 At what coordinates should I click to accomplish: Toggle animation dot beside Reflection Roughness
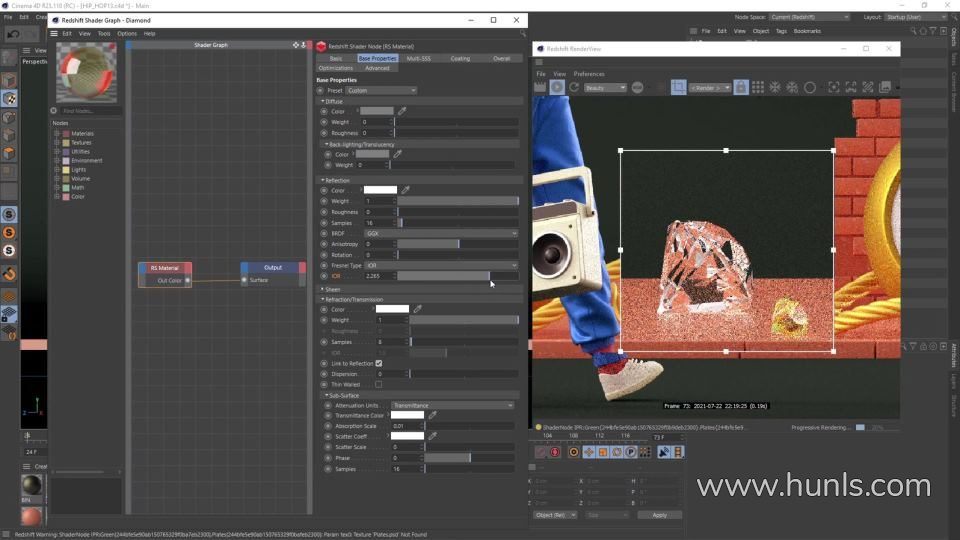point(324,212)
